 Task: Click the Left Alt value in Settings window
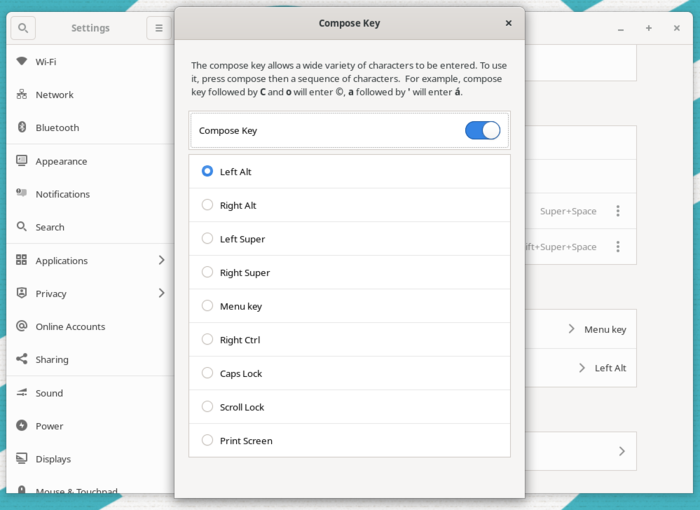[x=610, y=368]
